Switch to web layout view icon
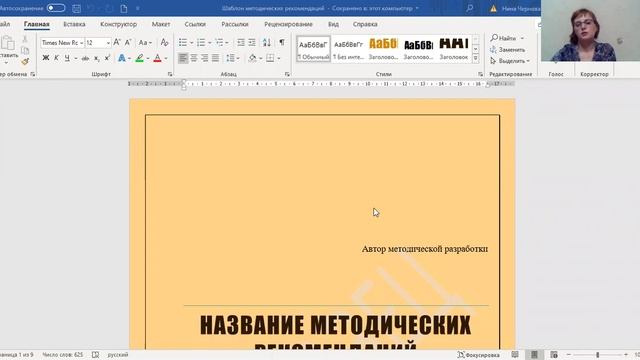The width and height of the screenshot is (640, 360). [554, 355]
